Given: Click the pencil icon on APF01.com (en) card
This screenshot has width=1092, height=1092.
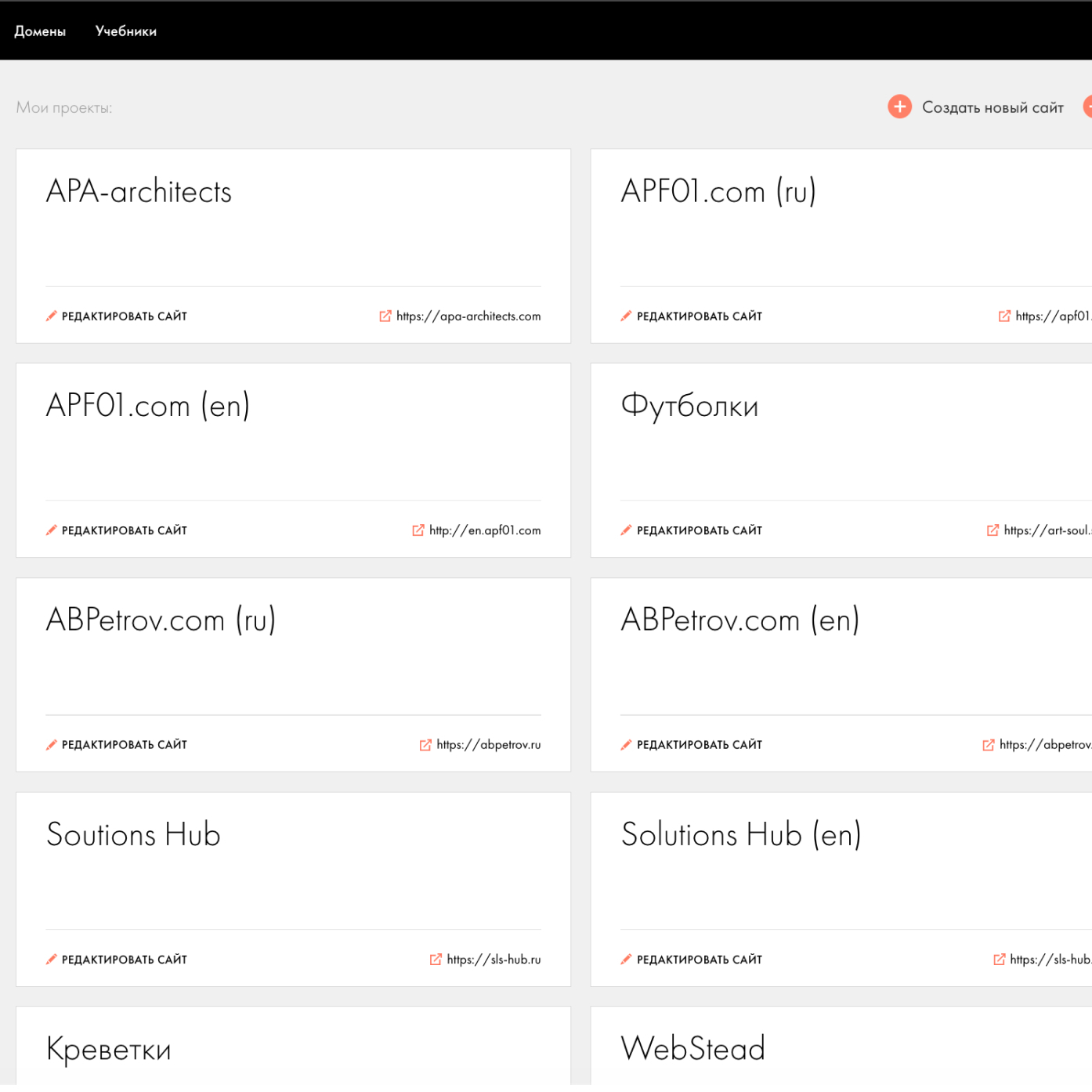Looking at the screenshot, I should [52, 530].
